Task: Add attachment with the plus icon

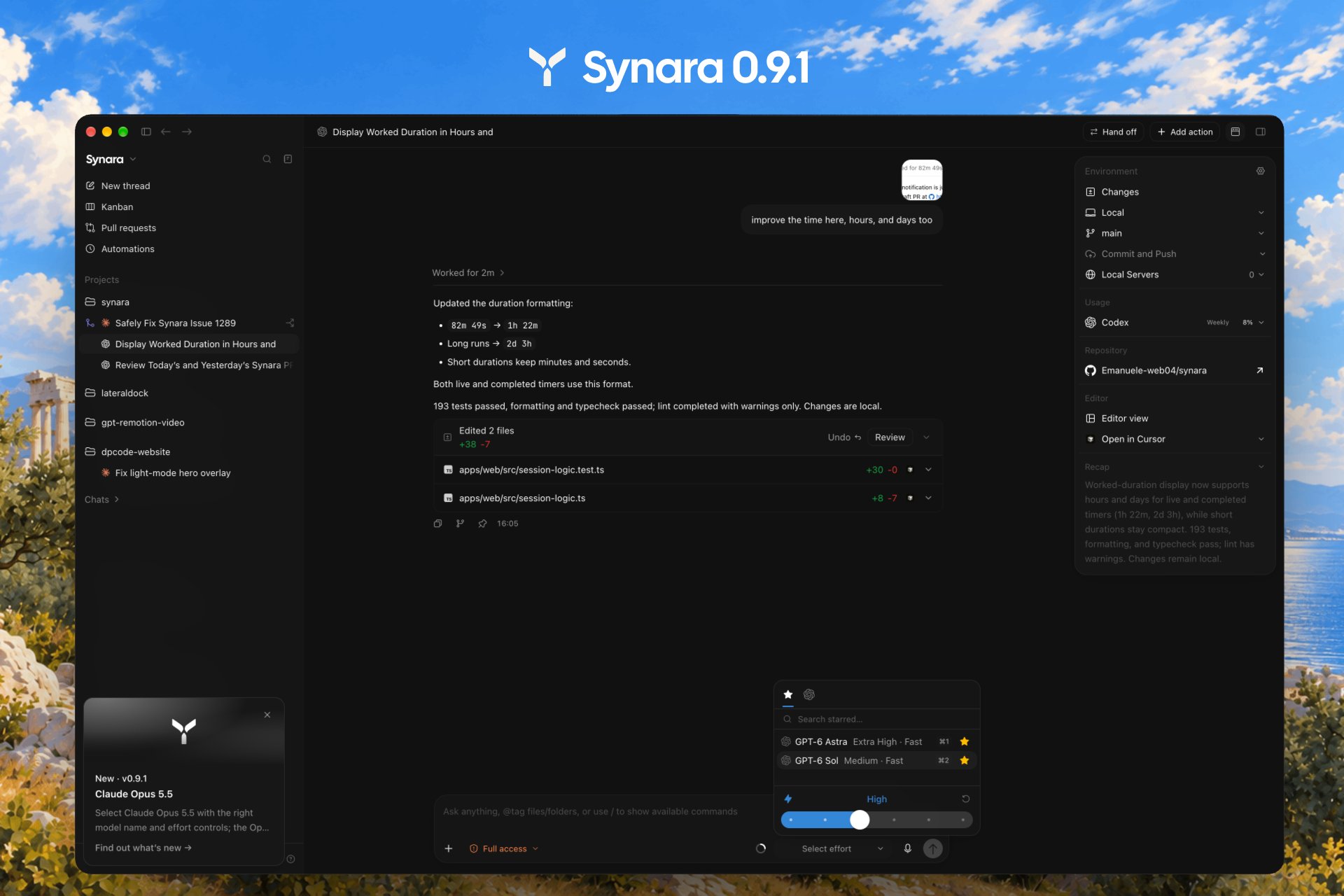Action: 449,848
